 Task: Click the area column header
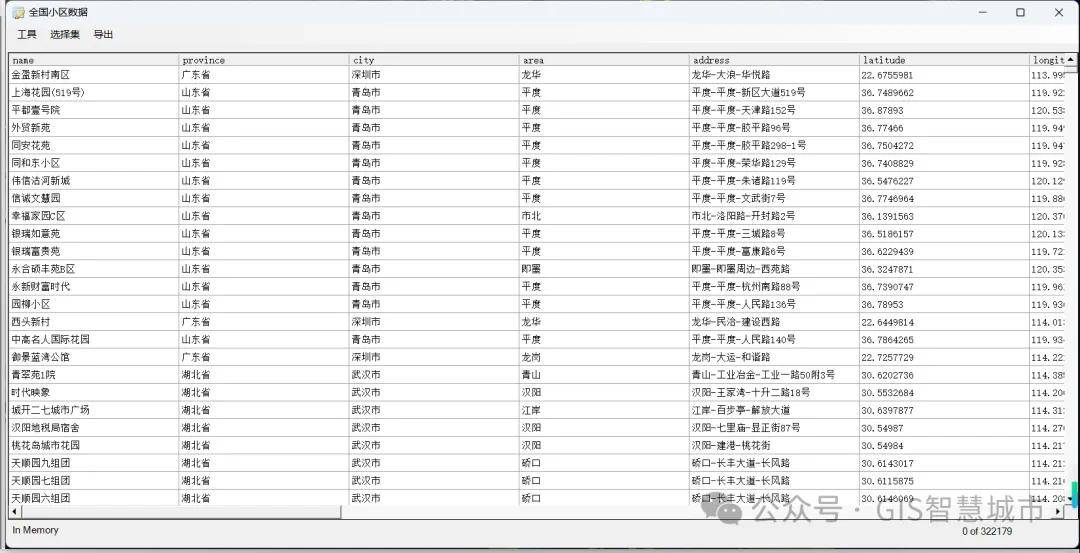pyautogui.click(x=603, y=60)
